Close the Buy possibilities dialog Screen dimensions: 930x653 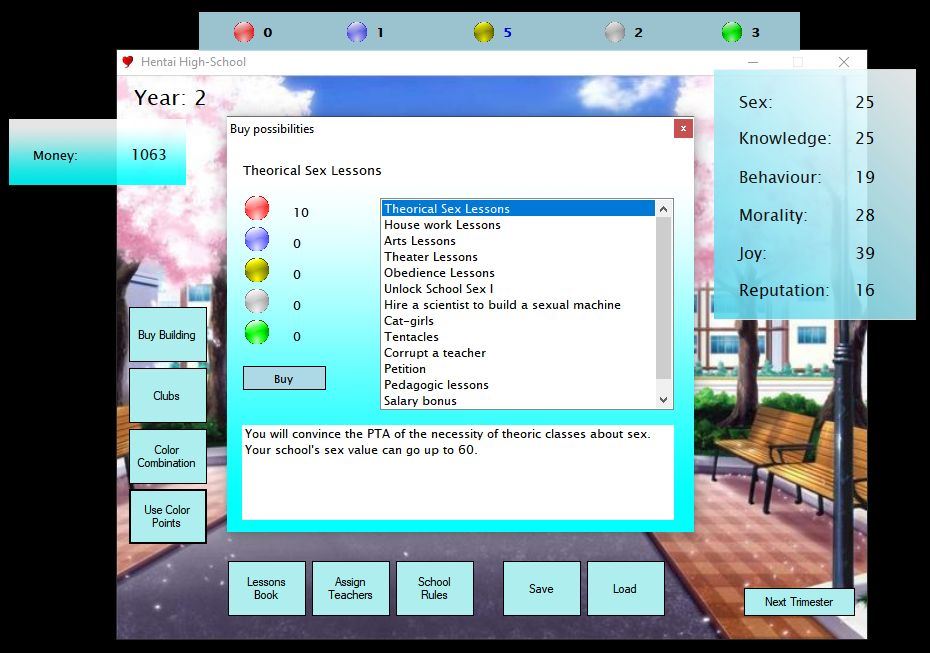click(x=683, y=129)
